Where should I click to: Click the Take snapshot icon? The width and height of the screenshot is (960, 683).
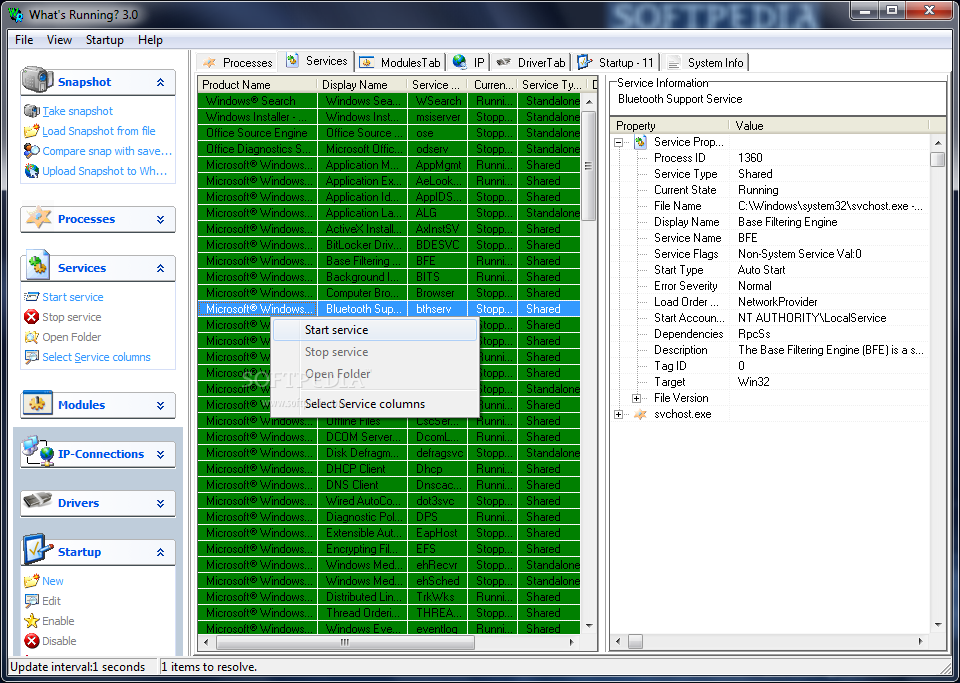click(x=32, y=111)
